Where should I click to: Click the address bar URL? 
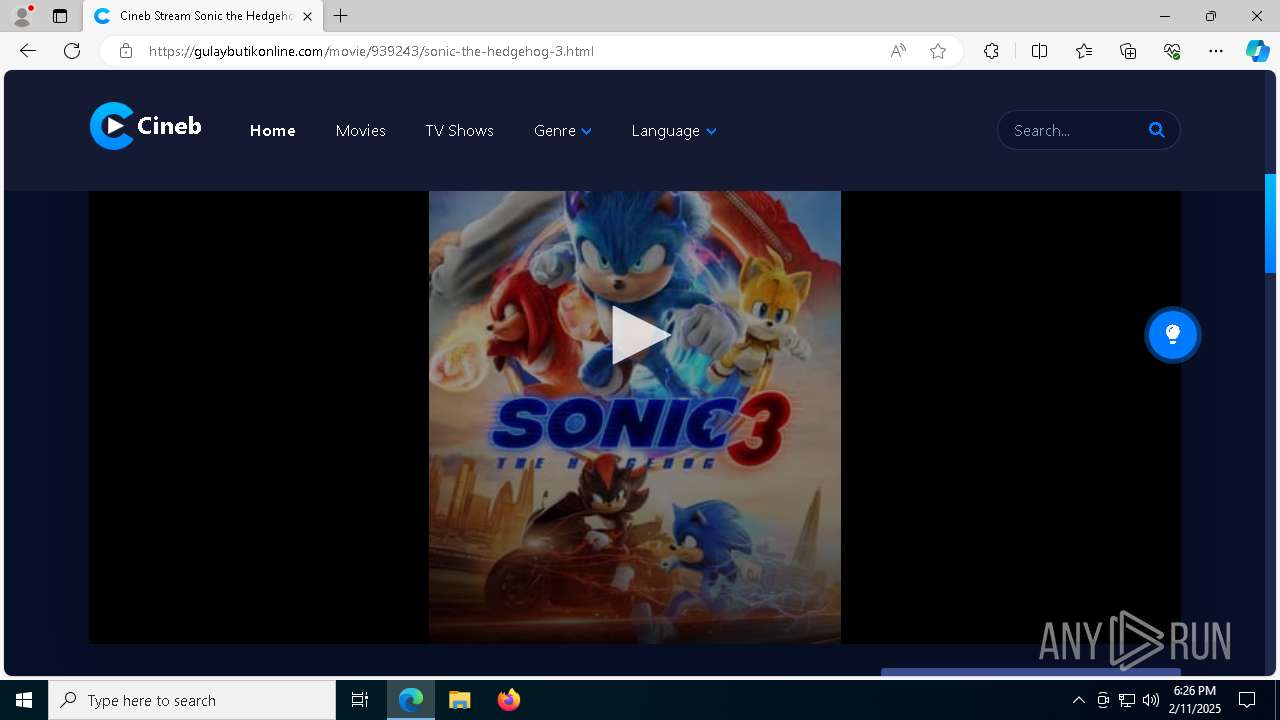coord(371,51)
